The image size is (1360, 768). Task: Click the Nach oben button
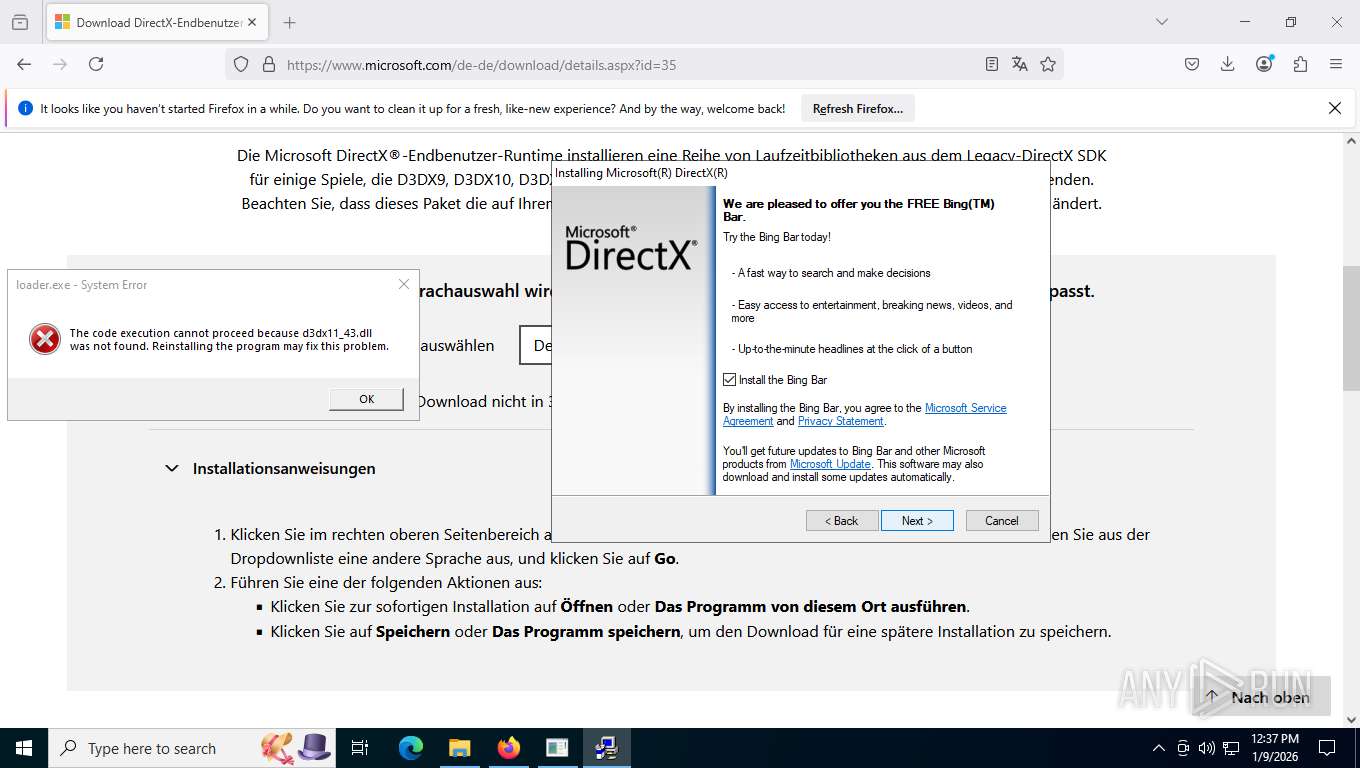pos(1259,697)
